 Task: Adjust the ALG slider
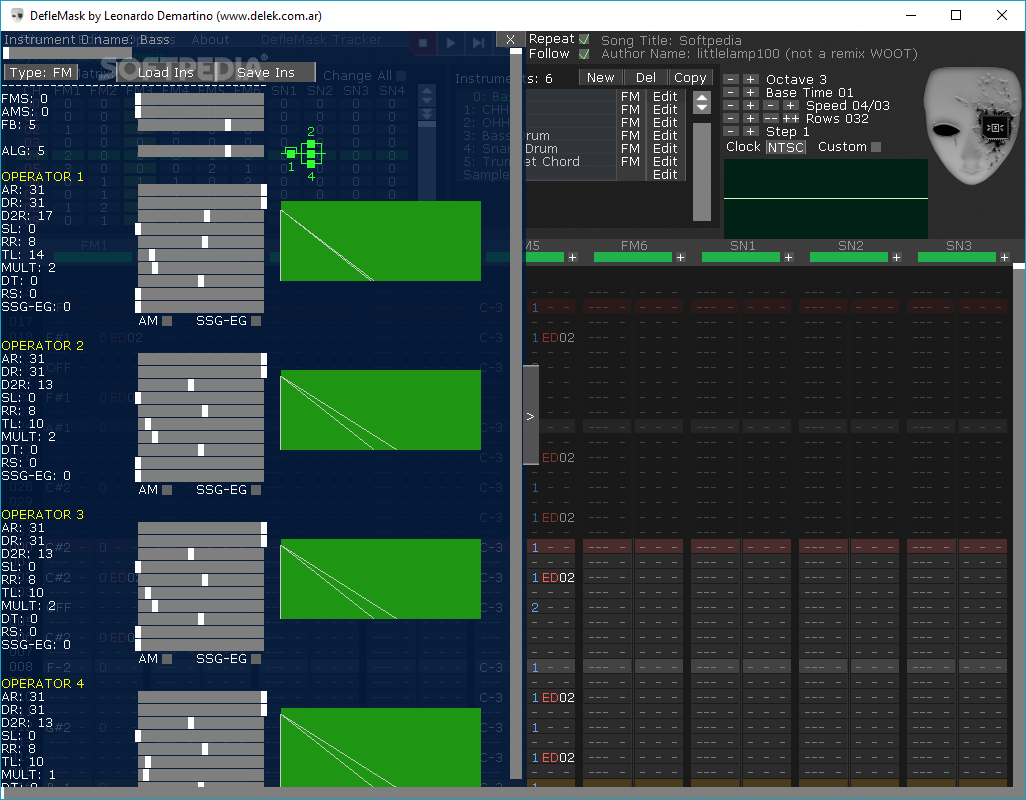point(201,151)
